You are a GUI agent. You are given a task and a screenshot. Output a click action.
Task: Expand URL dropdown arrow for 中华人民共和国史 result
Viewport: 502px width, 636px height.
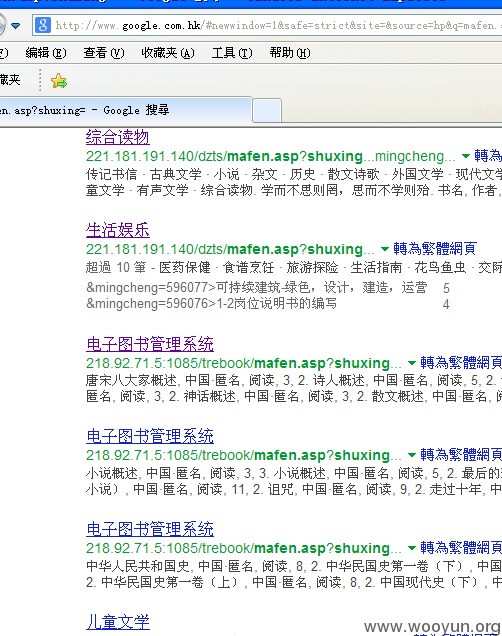(x=412, y=548)
